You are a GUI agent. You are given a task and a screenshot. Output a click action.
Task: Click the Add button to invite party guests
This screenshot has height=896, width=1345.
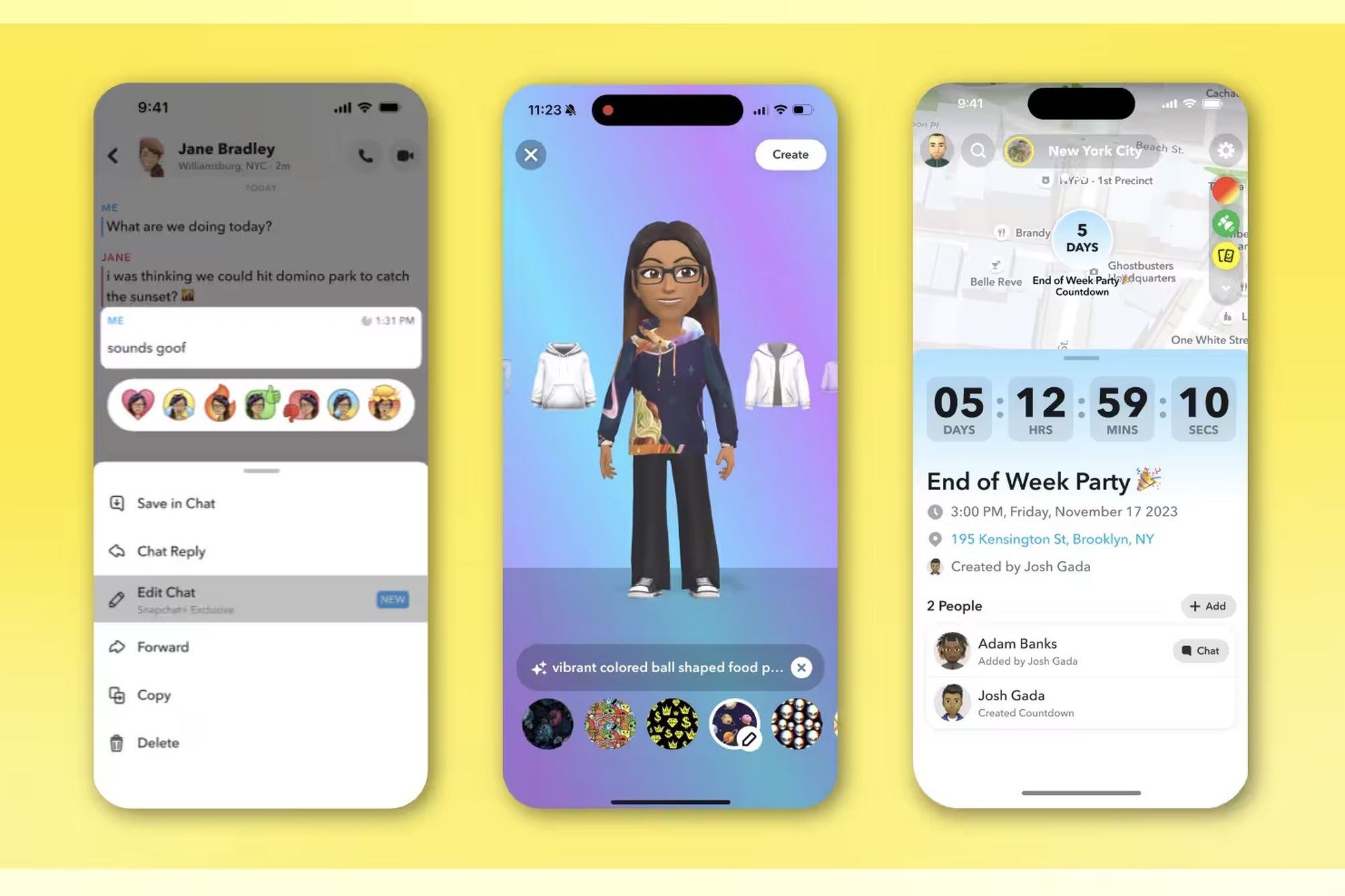click(1206, 605)
